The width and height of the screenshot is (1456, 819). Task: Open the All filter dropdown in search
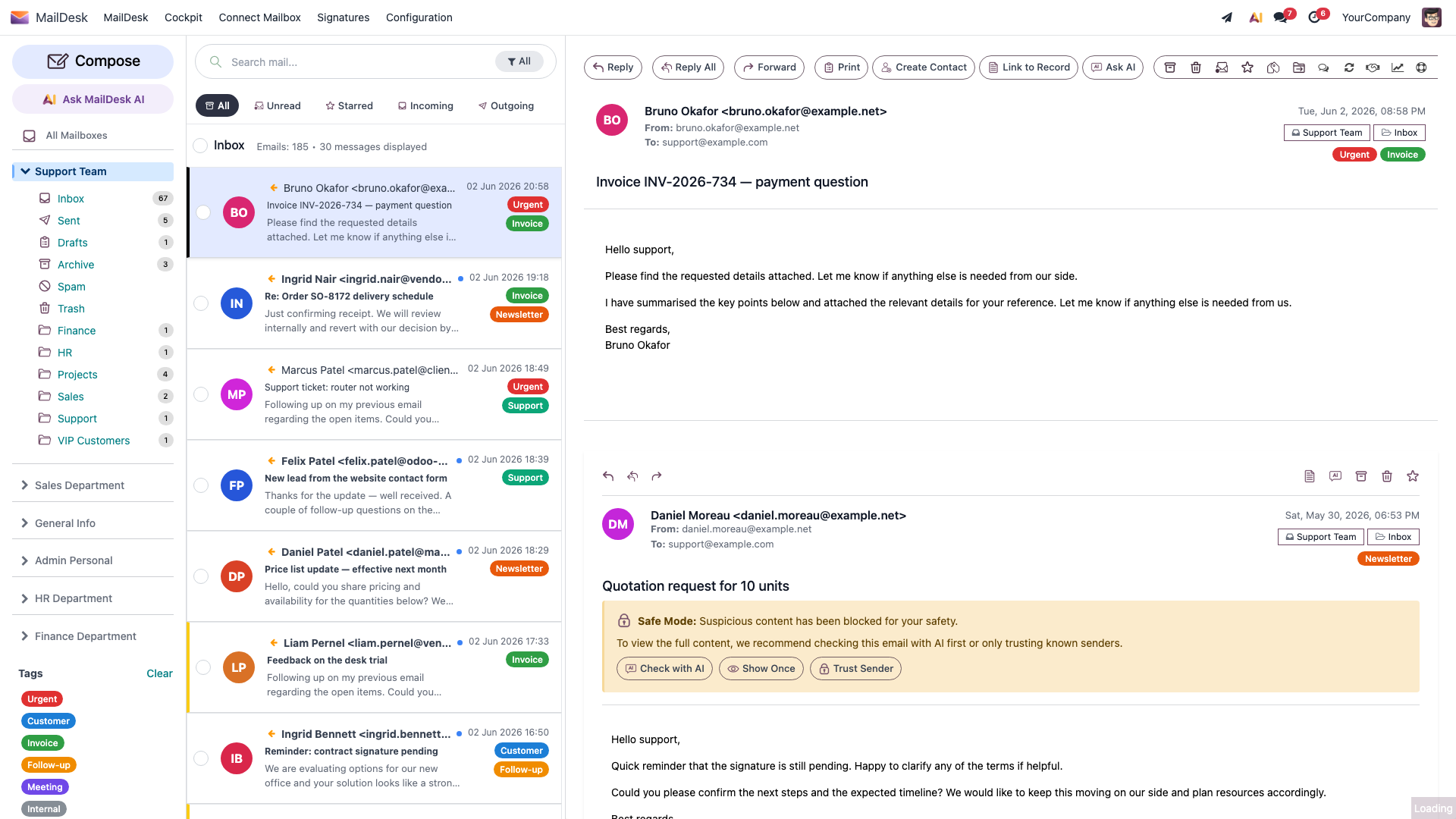tap(519, 61)
